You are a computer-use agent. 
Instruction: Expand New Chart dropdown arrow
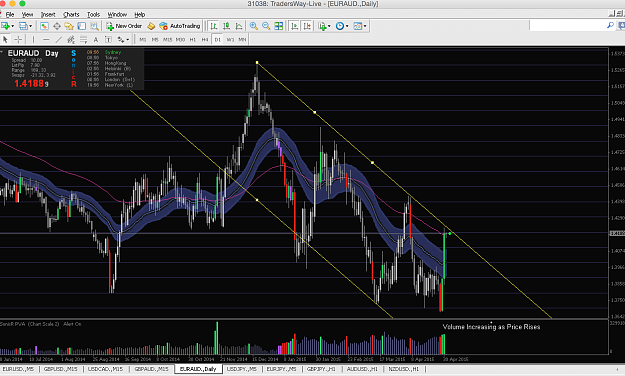coord(13,26)
